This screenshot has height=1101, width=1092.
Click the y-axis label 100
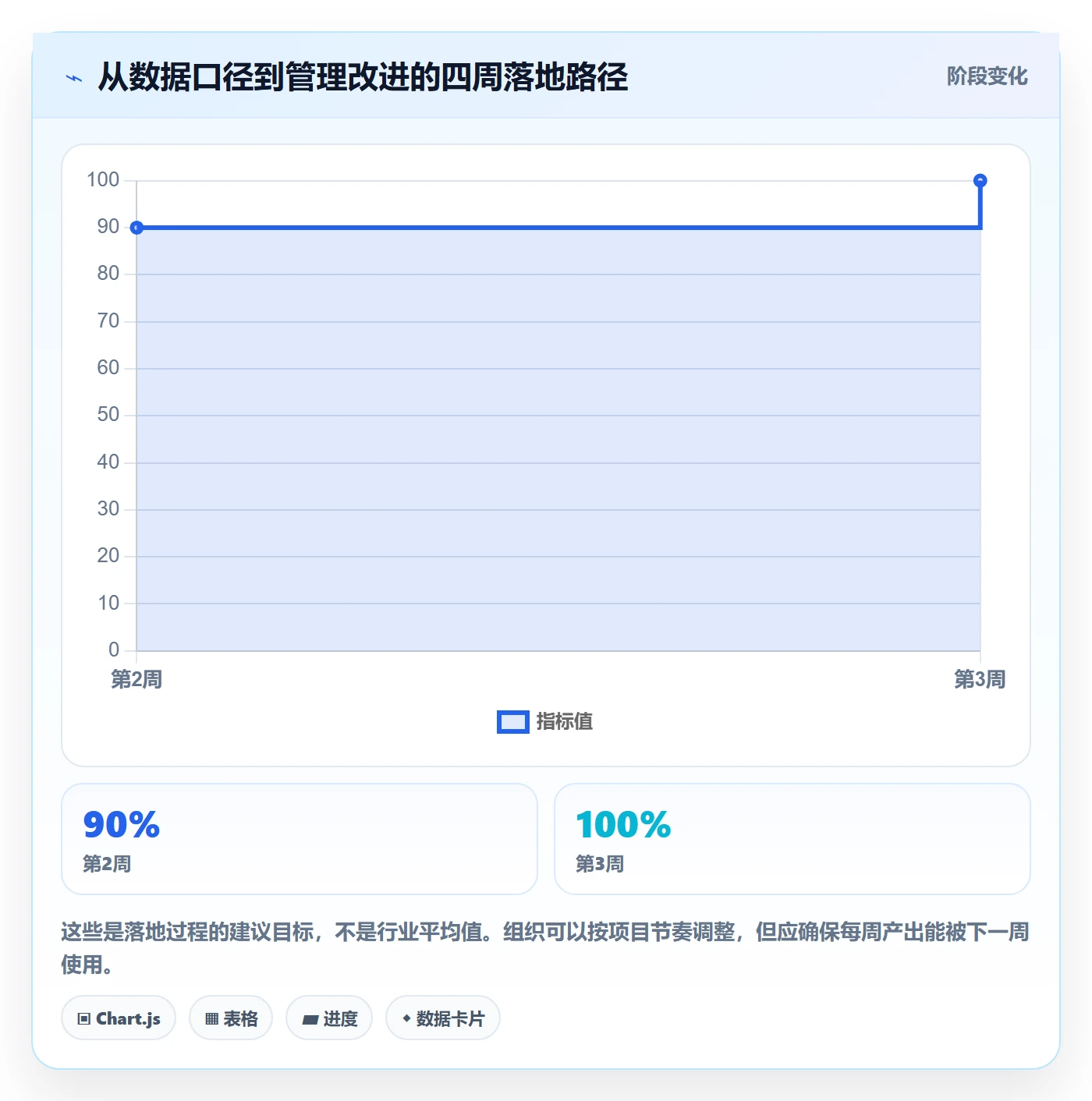(103, 180)
